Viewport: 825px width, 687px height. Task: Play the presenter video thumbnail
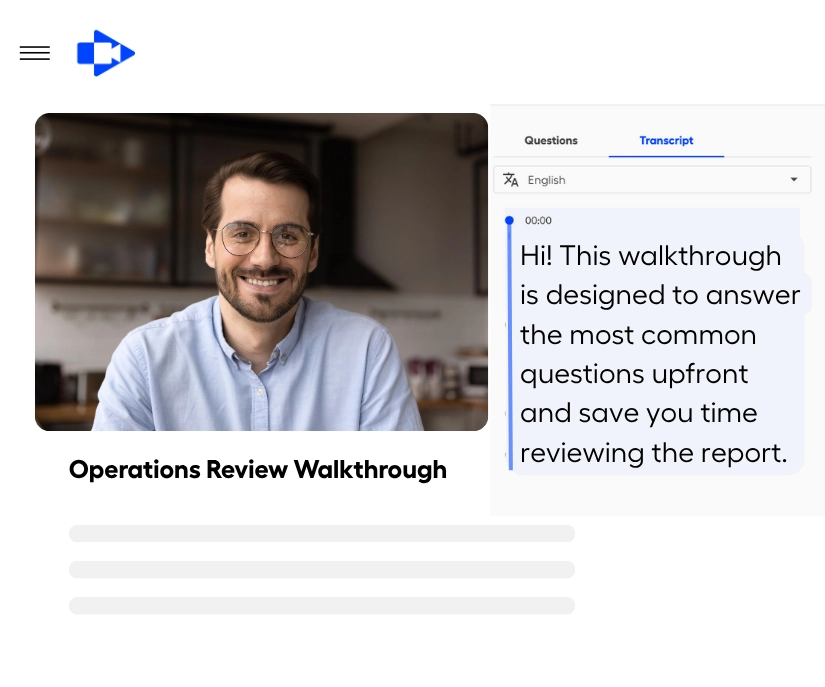point(261,272)
